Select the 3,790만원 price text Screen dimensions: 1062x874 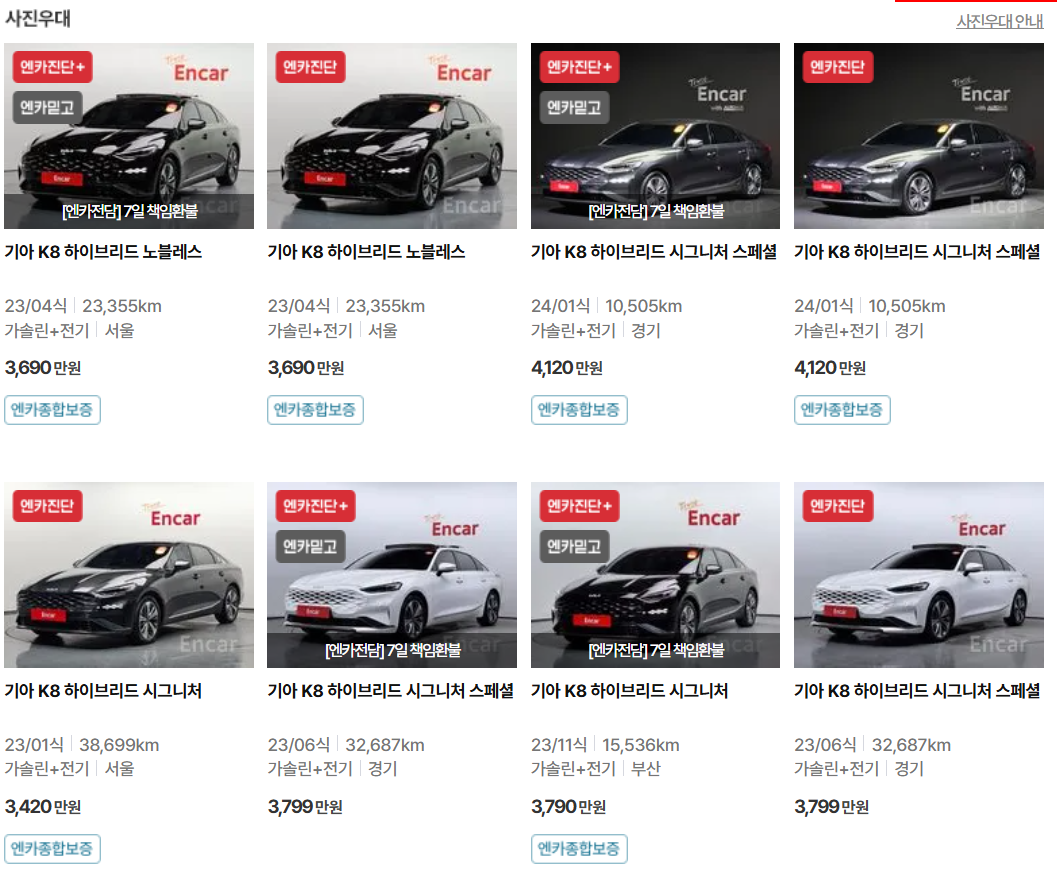569,807
